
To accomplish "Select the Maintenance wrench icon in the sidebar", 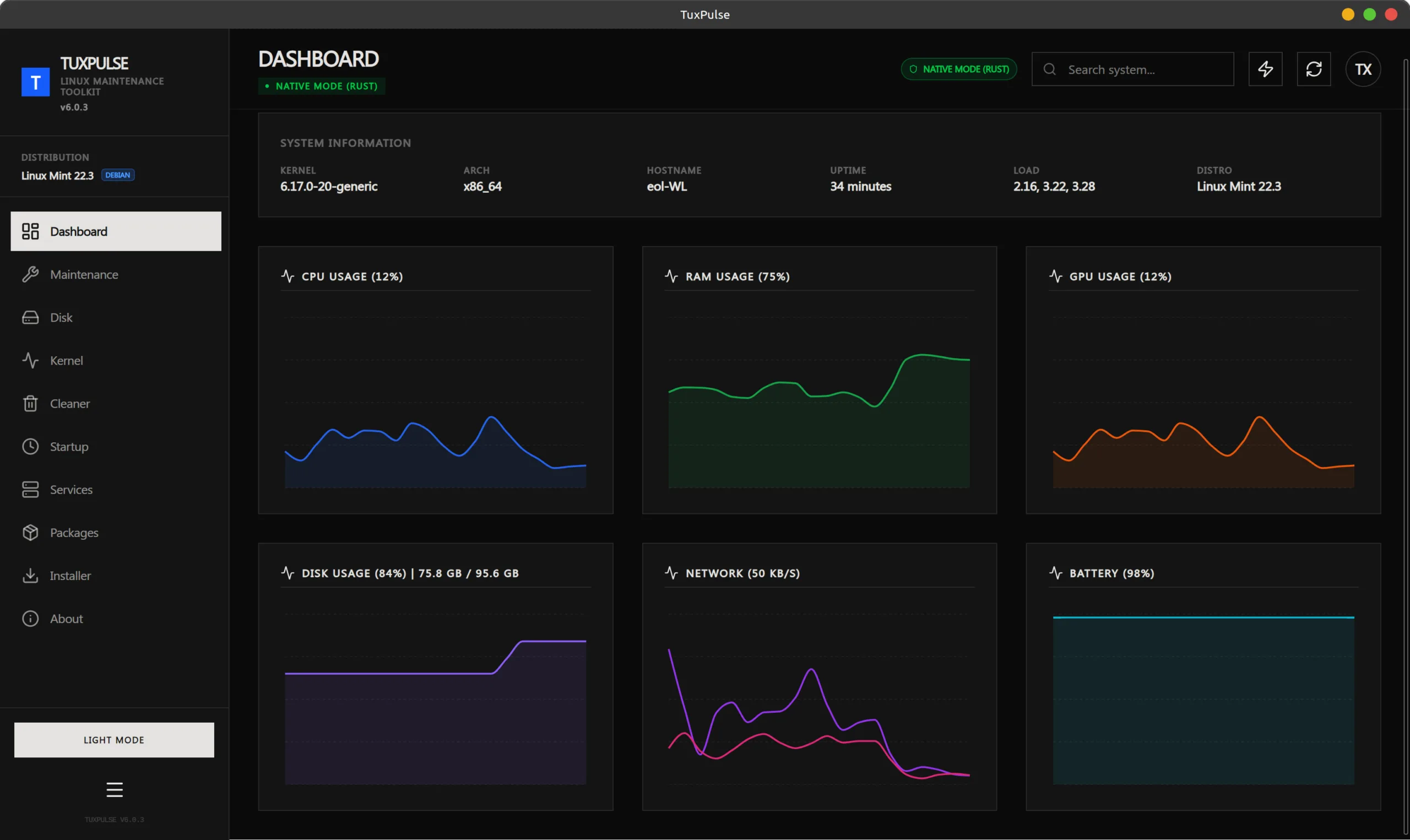I will [30, 274].
